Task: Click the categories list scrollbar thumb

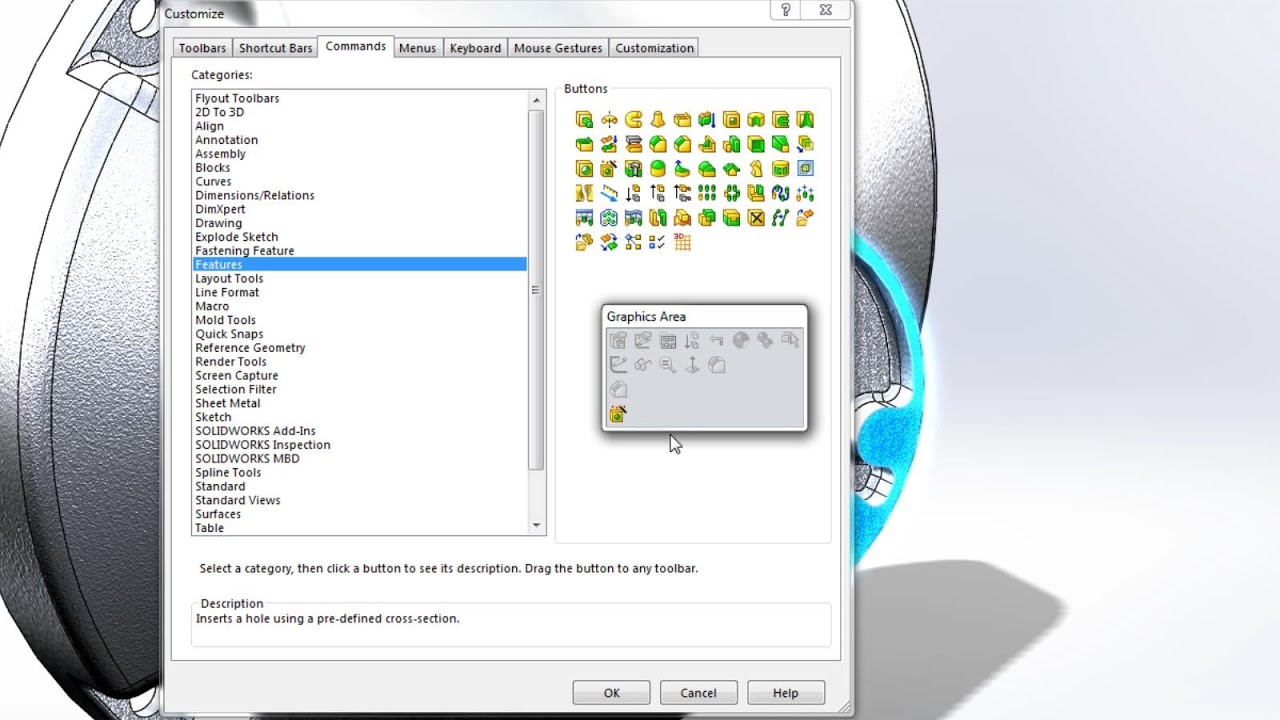Action: coord(537,289)
